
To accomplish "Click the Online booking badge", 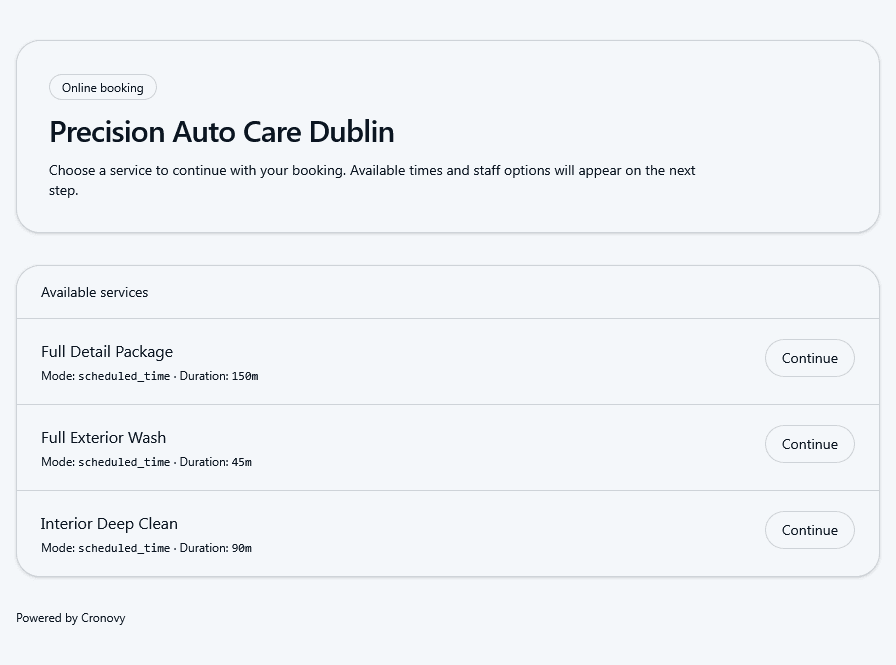I will tap(102, 87).
